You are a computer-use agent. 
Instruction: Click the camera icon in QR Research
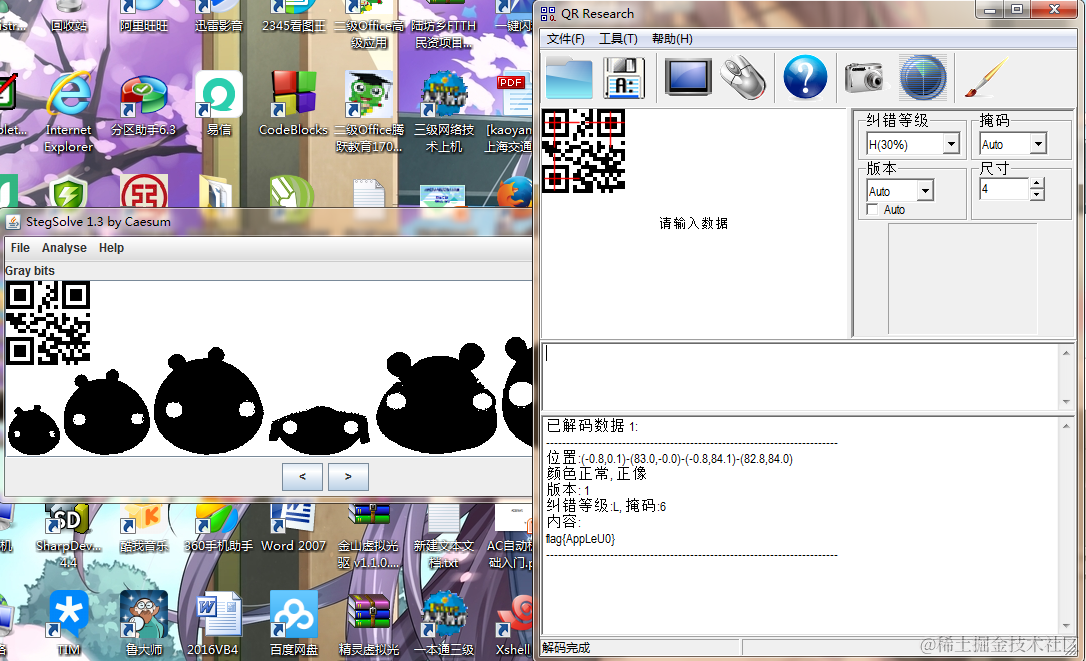click(864, 77)
